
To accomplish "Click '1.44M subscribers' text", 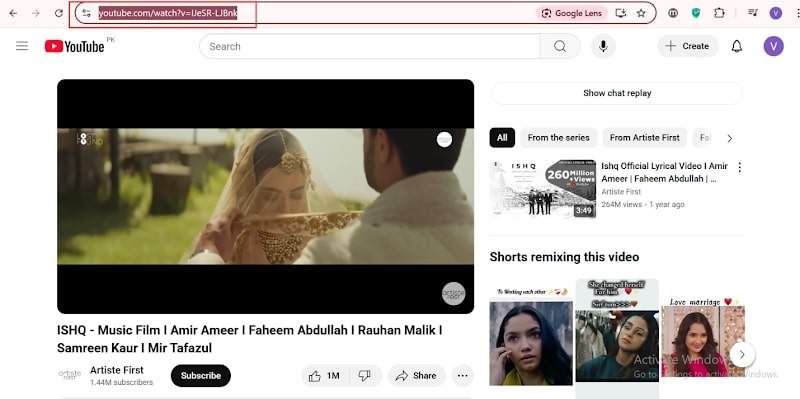I will (x=121, y=382).
